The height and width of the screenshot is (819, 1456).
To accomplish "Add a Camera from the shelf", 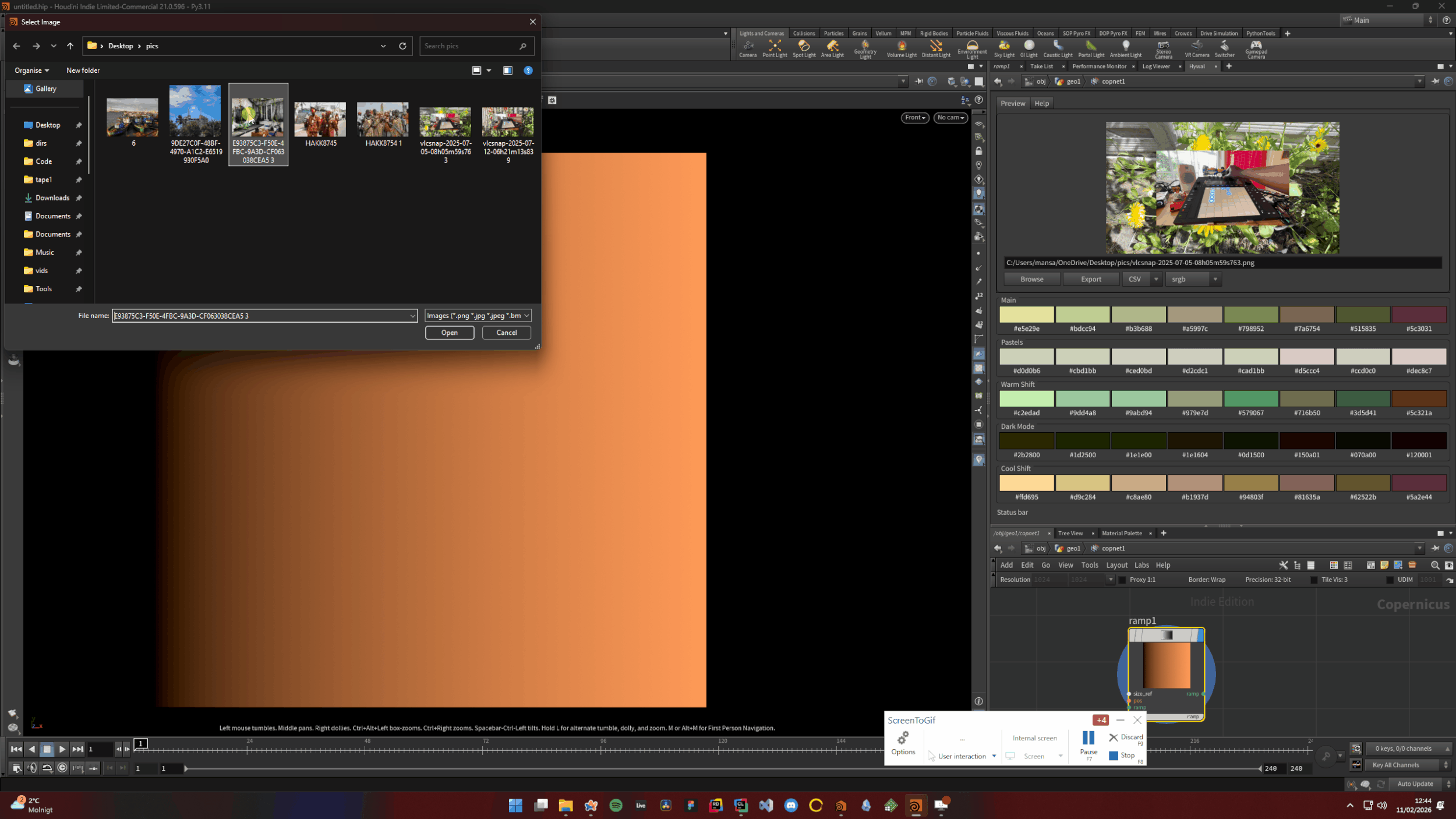I will click(748, 48).
